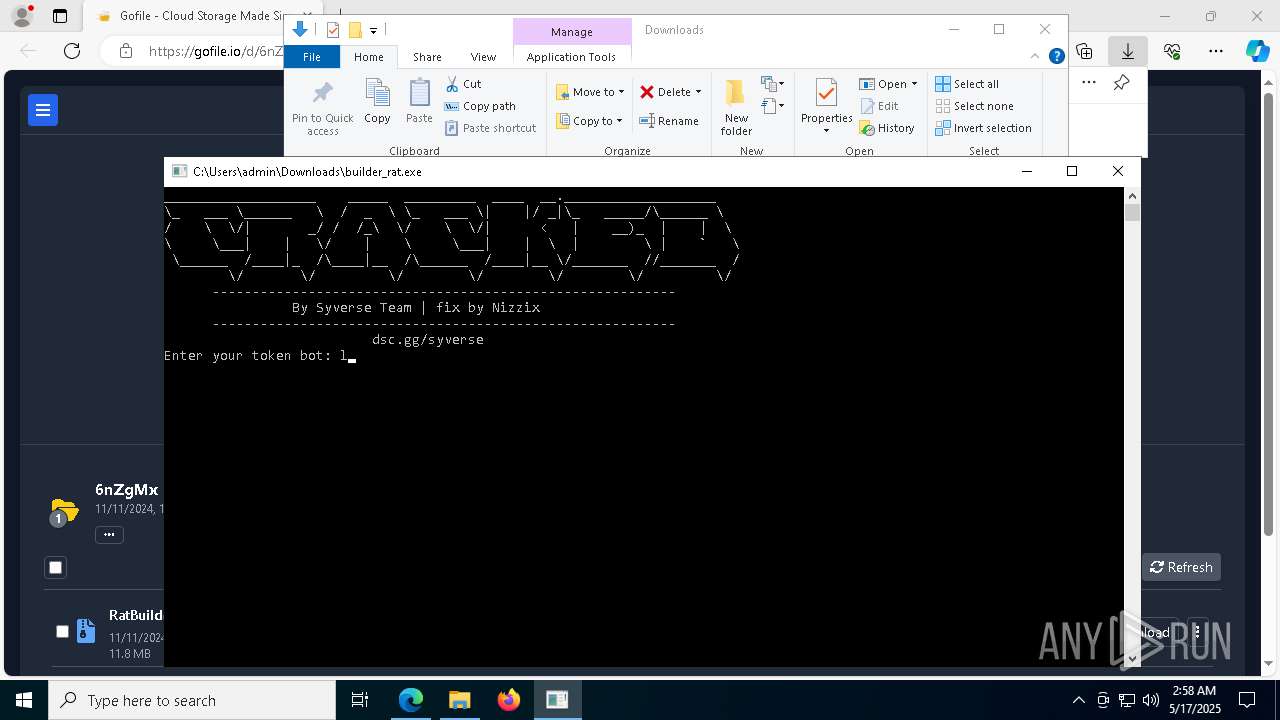Viewport: 1280px width, 720px height.
Task: Reload the Gofile page in Edge
Action: pos(72,51)
